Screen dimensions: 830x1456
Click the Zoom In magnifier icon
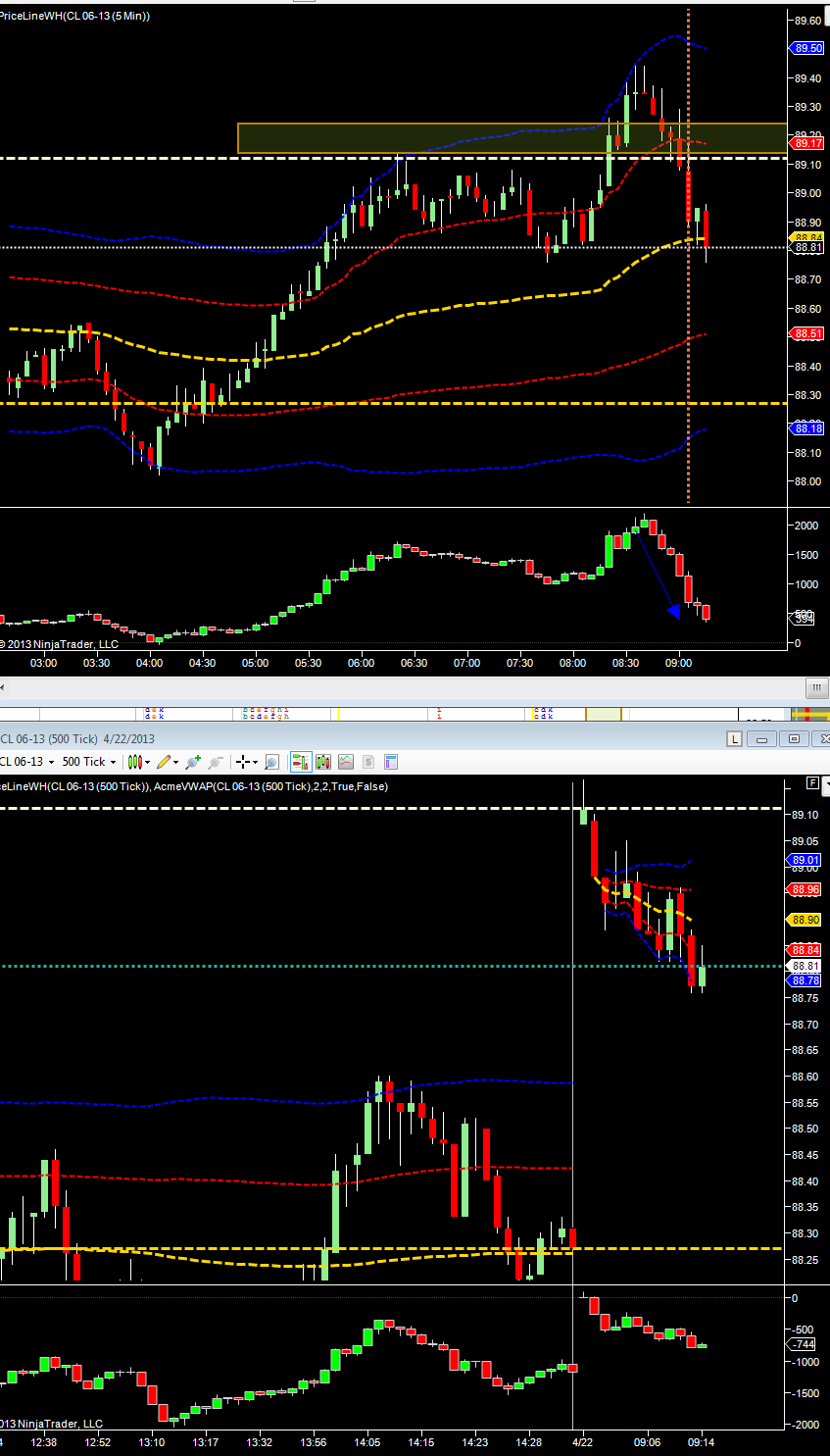(193, 762)
